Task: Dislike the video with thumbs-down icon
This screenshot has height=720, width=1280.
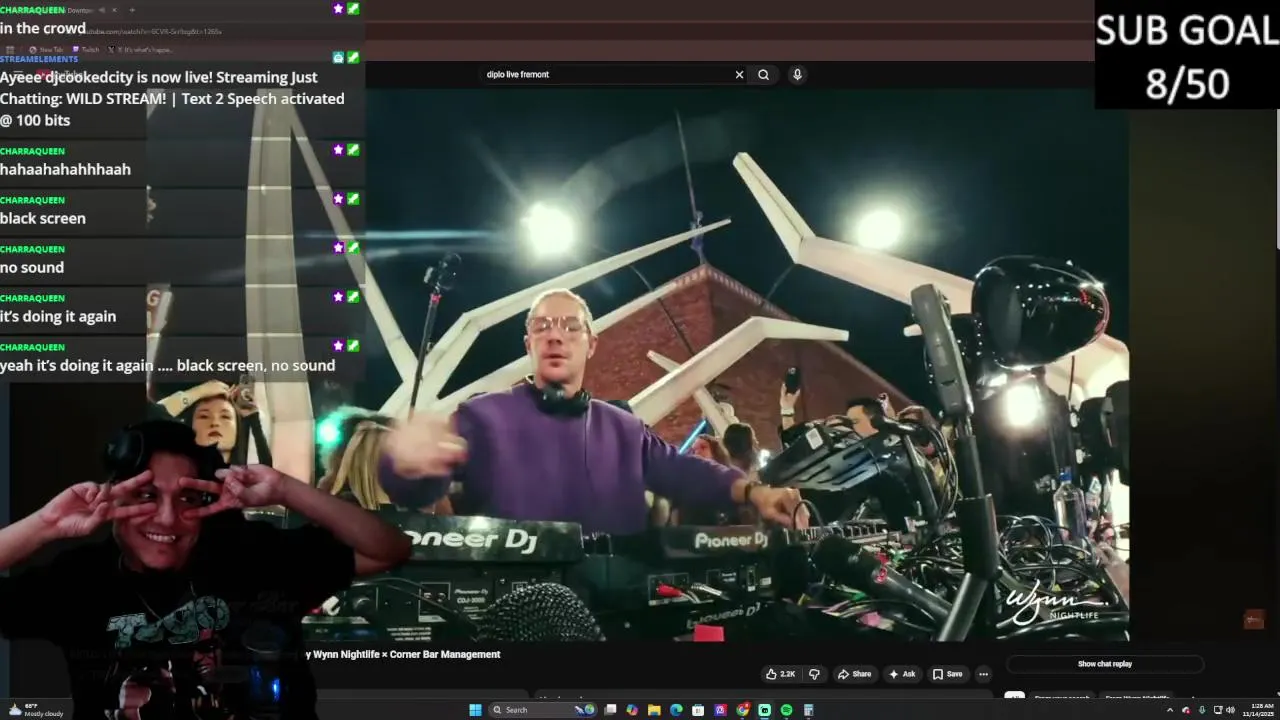Action: tap(814, 674)
